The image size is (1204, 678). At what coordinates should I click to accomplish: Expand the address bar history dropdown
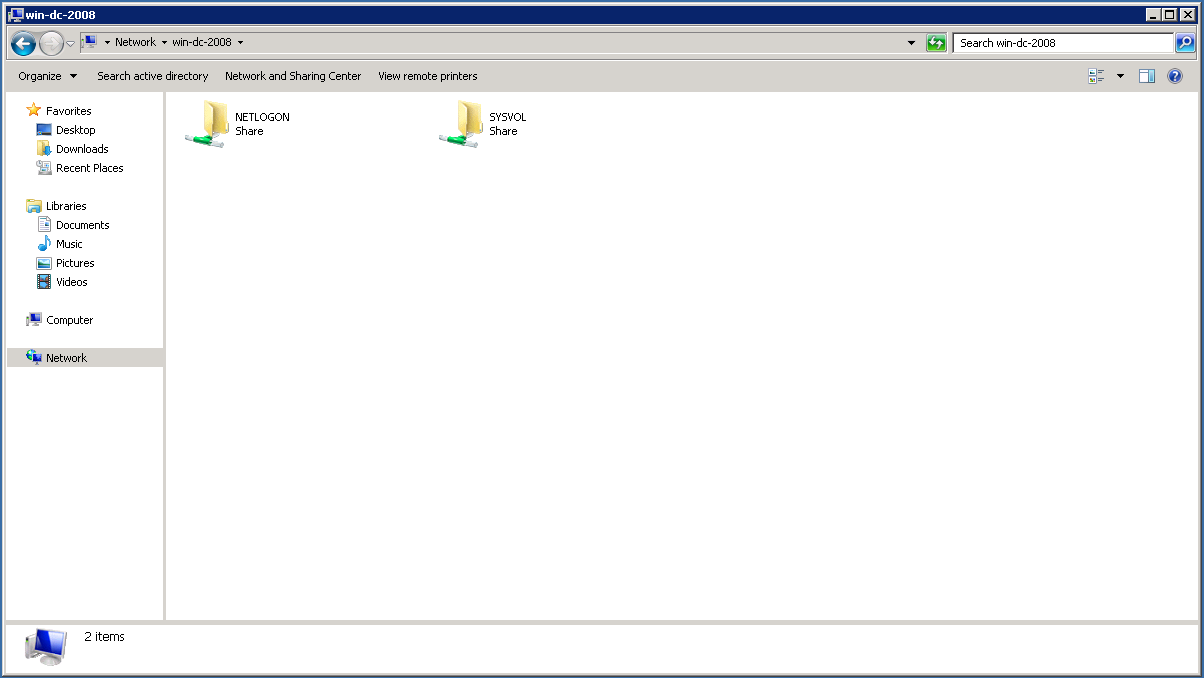tap(911, 43)
